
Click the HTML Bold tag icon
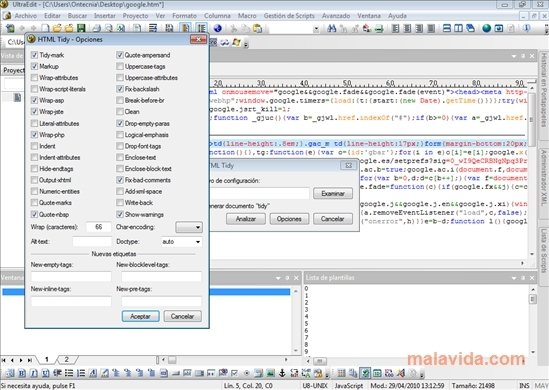pyautogui.click(x=22, y=374)
